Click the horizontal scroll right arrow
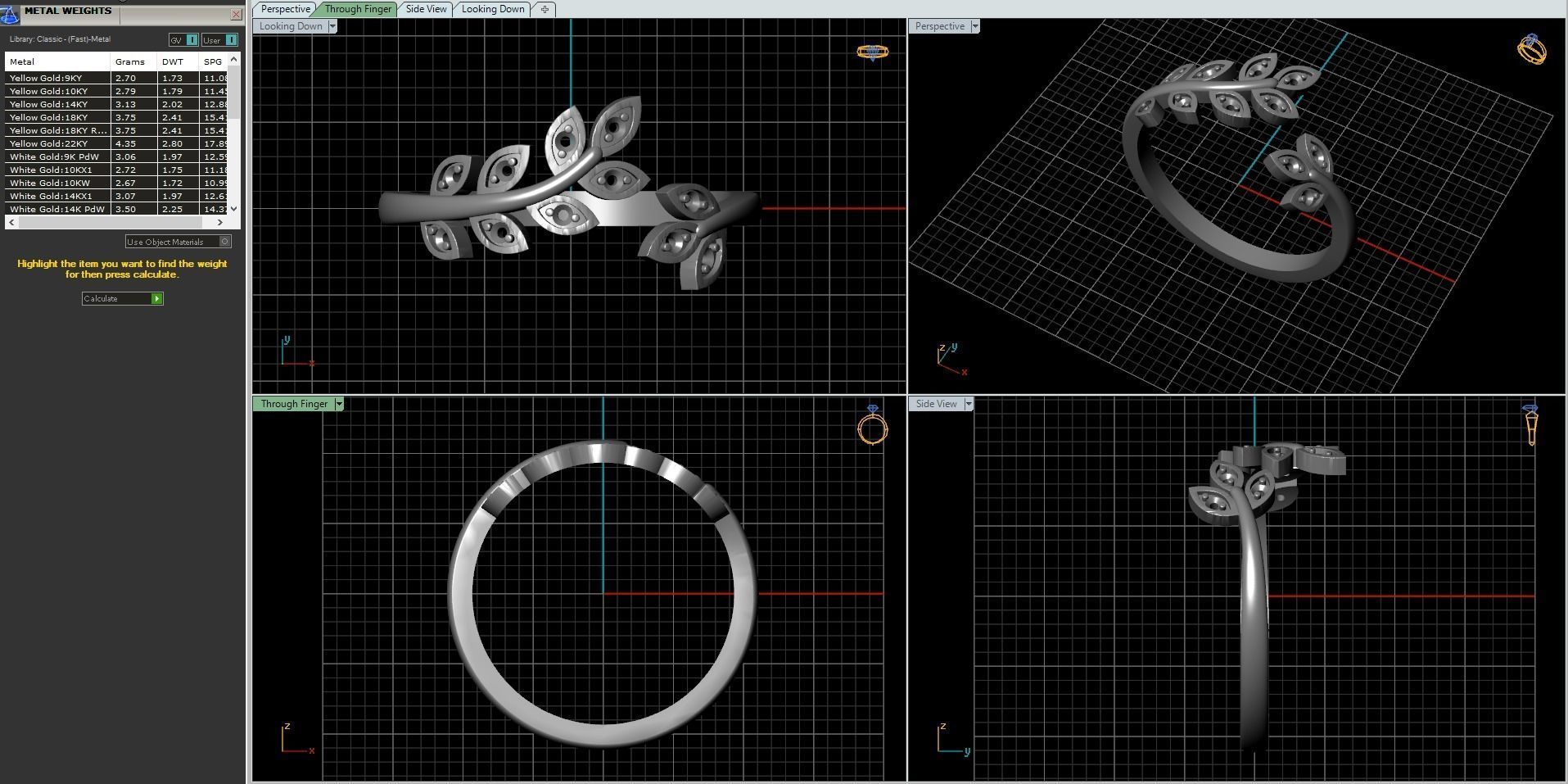 [220, 222]
